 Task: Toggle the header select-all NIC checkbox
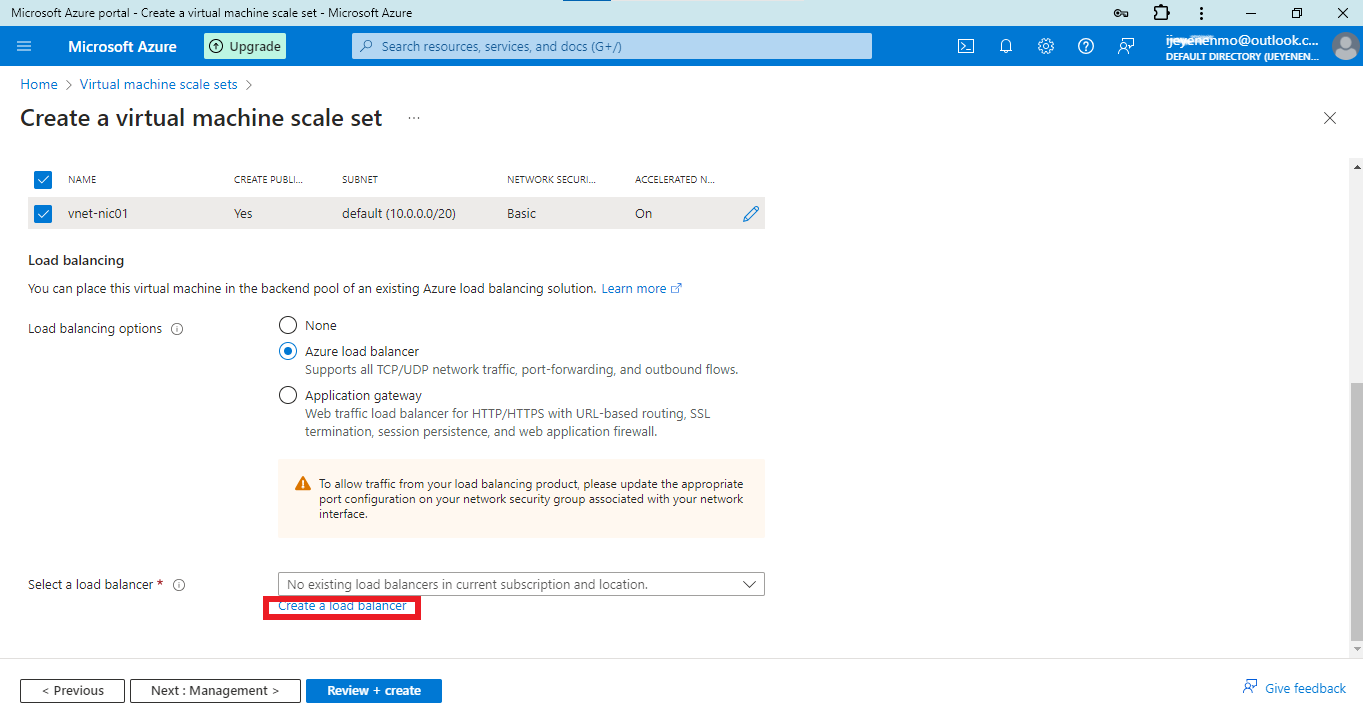coord(43,180)
